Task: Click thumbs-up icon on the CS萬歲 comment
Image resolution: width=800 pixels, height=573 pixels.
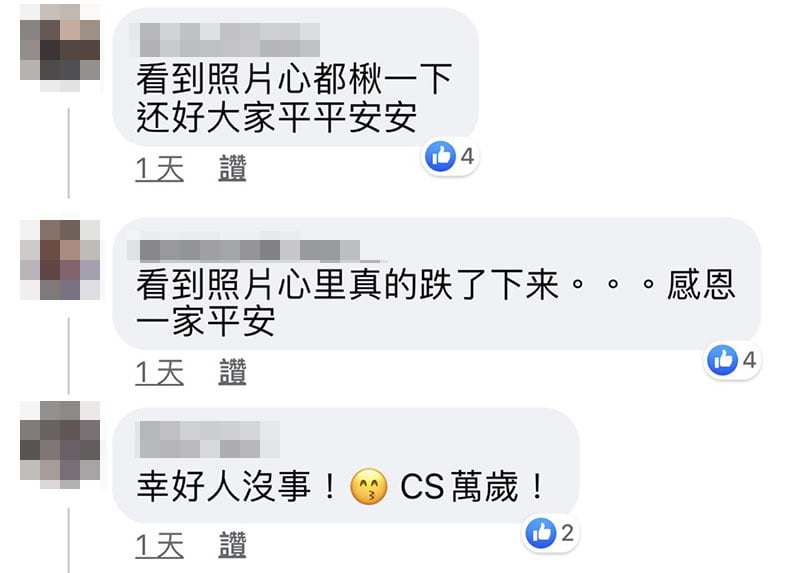Action: tap(541, 533)
